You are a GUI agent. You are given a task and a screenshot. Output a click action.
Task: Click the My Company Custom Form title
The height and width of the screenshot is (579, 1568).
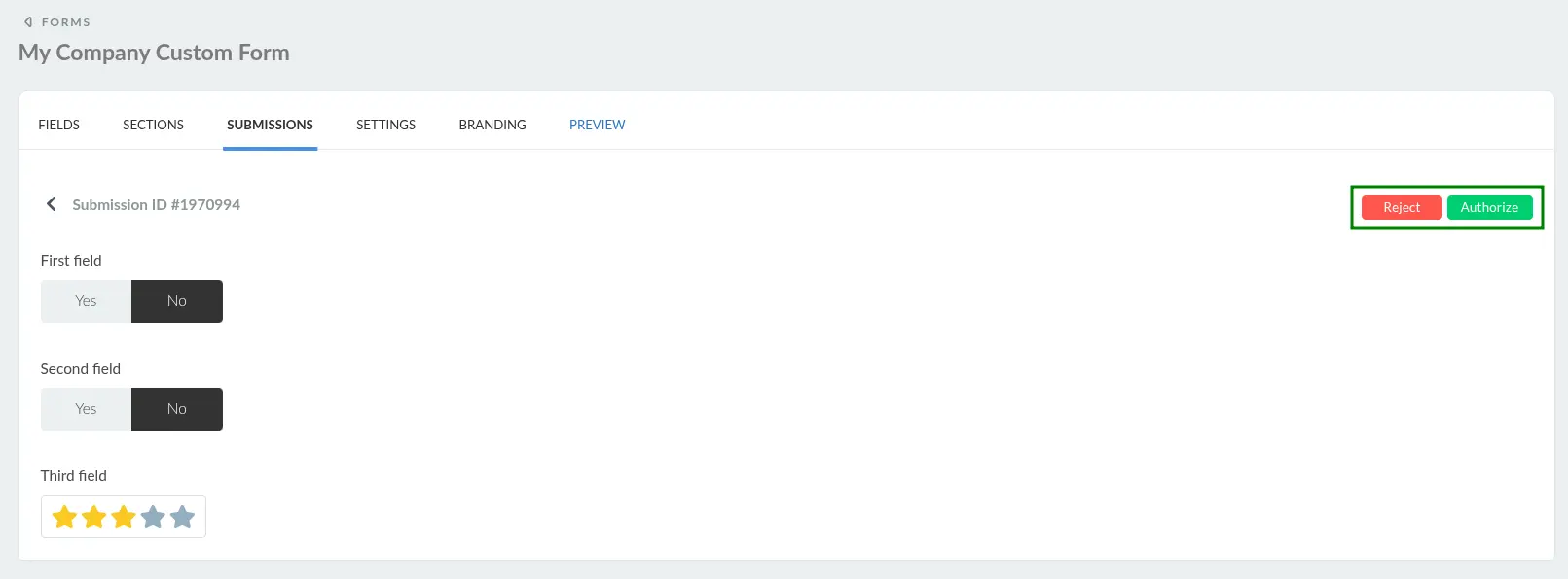pos(154,53)
